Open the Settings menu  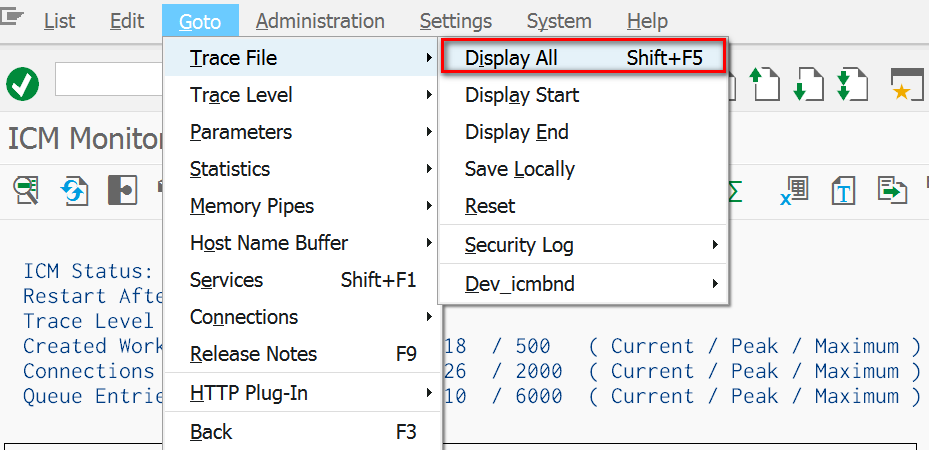point(456,21)
